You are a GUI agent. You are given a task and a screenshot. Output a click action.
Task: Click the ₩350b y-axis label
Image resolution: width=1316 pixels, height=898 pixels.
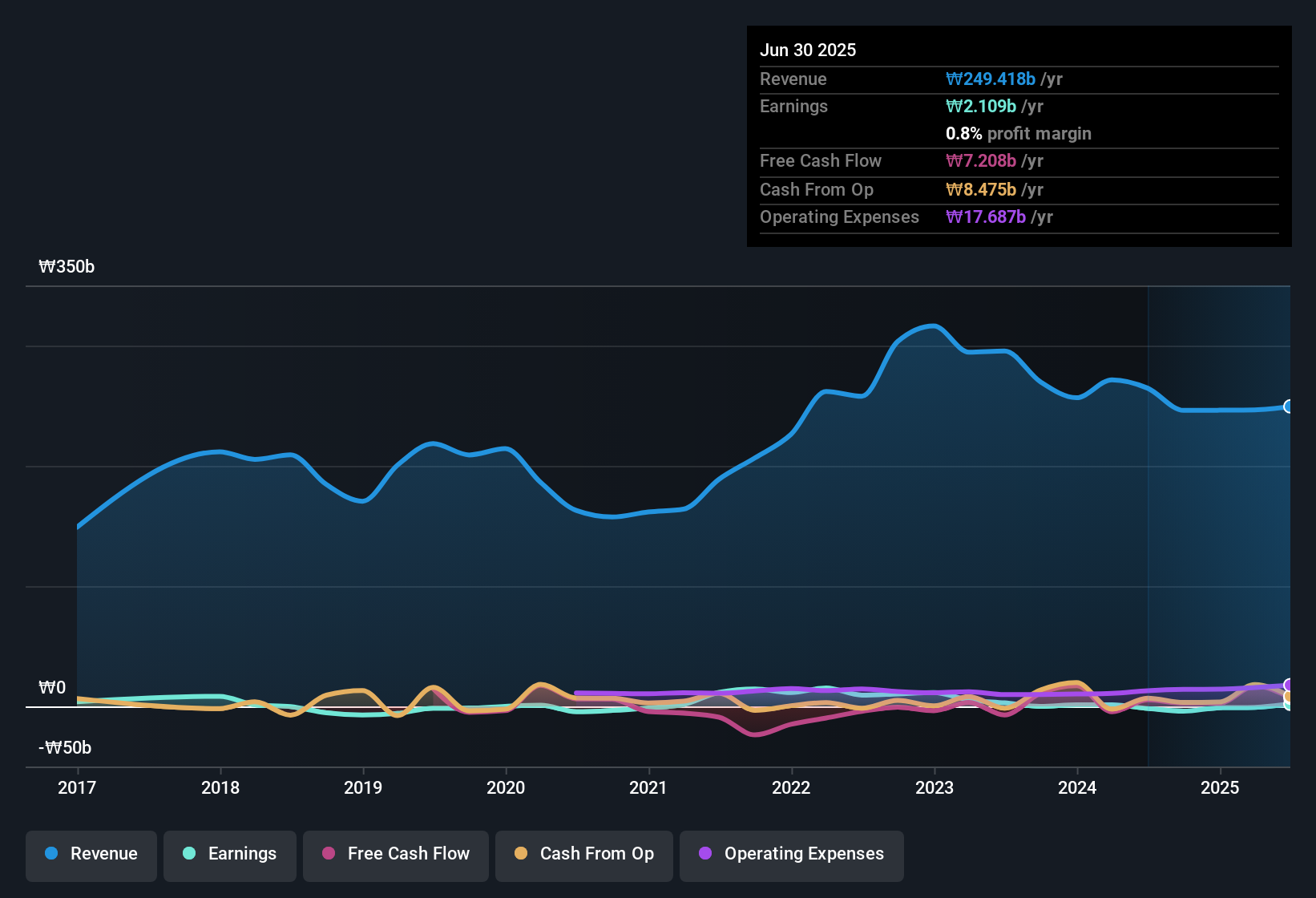click(x=67, y=267)
